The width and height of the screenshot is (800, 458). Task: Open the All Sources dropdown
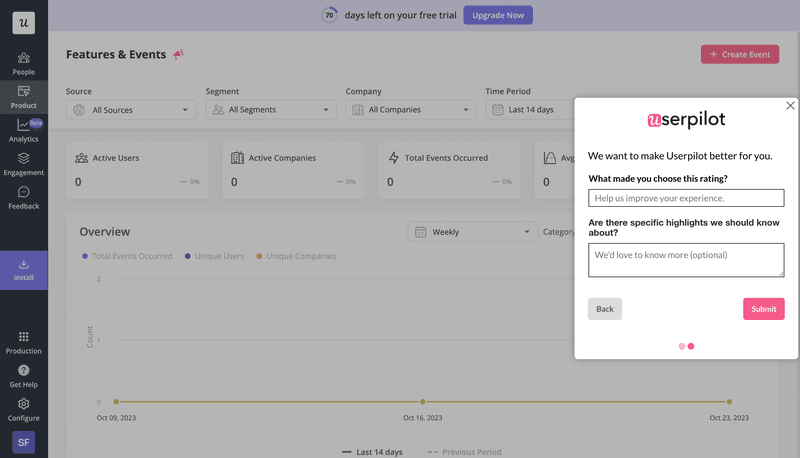click(131, 110)
